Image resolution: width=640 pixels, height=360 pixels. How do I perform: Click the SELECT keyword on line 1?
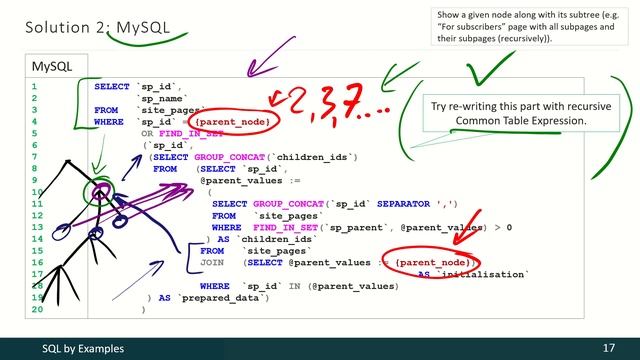[112, 87]
